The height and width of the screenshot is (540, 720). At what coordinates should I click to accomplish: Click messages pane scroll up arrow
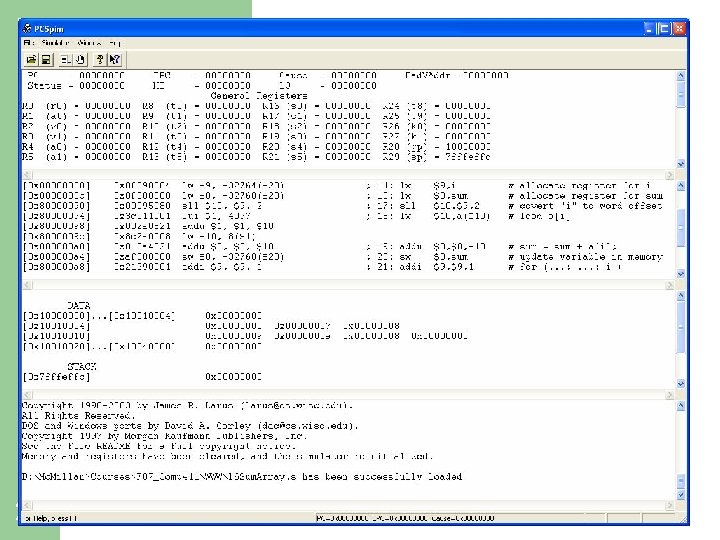681,406
